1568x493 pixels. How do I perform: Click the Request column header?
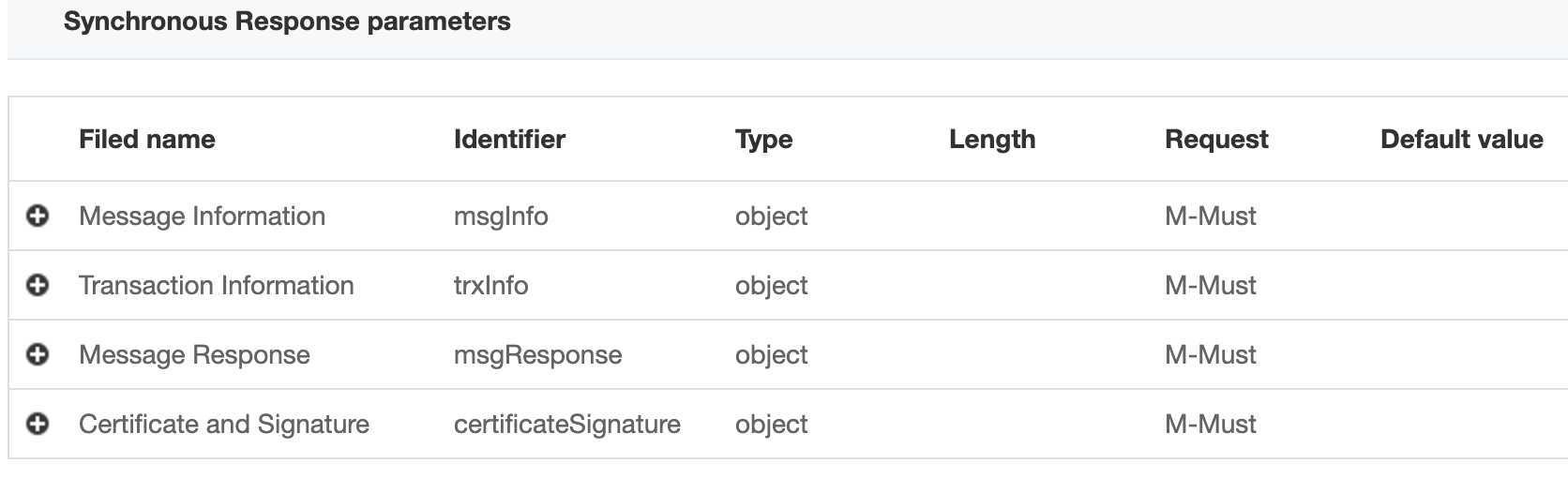point(1216,140)
